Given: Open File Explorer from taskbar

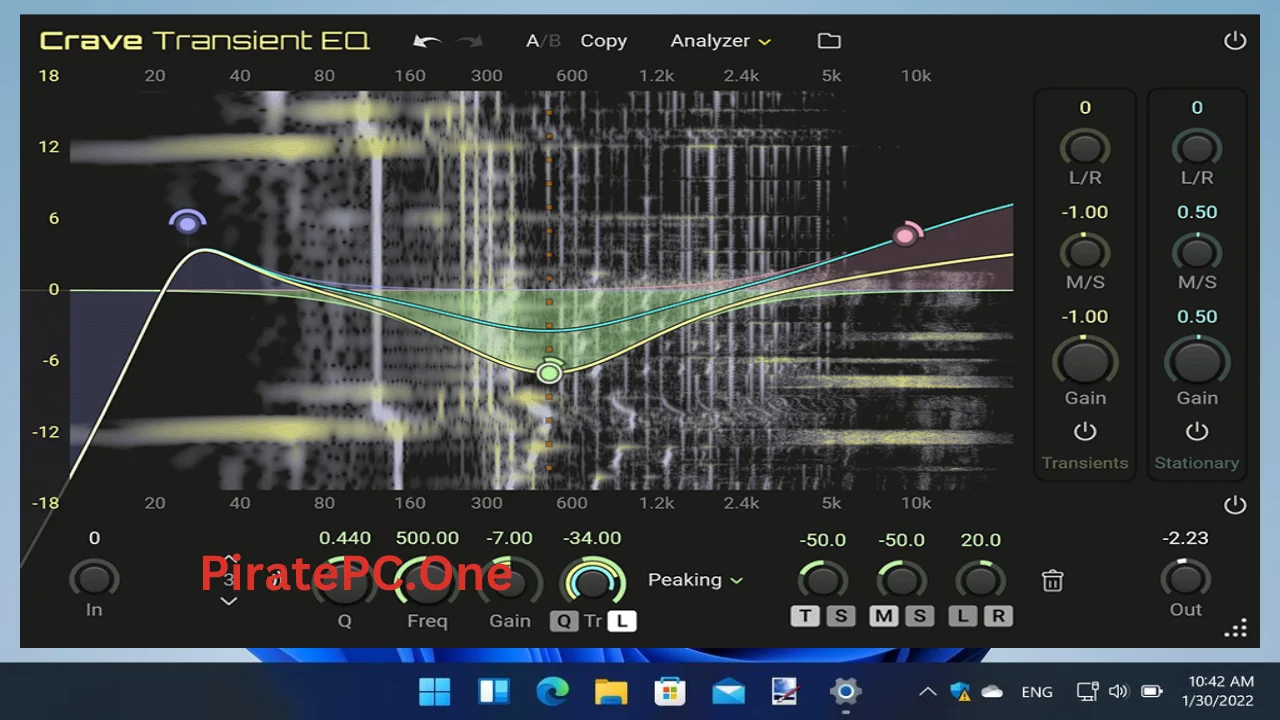Looking at the screenshot, I should click(x=611, y=691).
